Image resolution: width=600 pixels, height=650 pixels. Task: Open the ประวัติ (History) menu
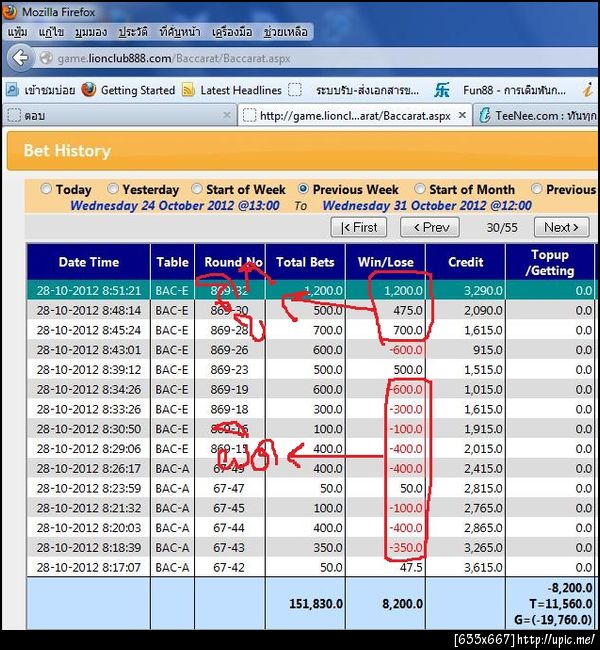[x=133, y=32]
